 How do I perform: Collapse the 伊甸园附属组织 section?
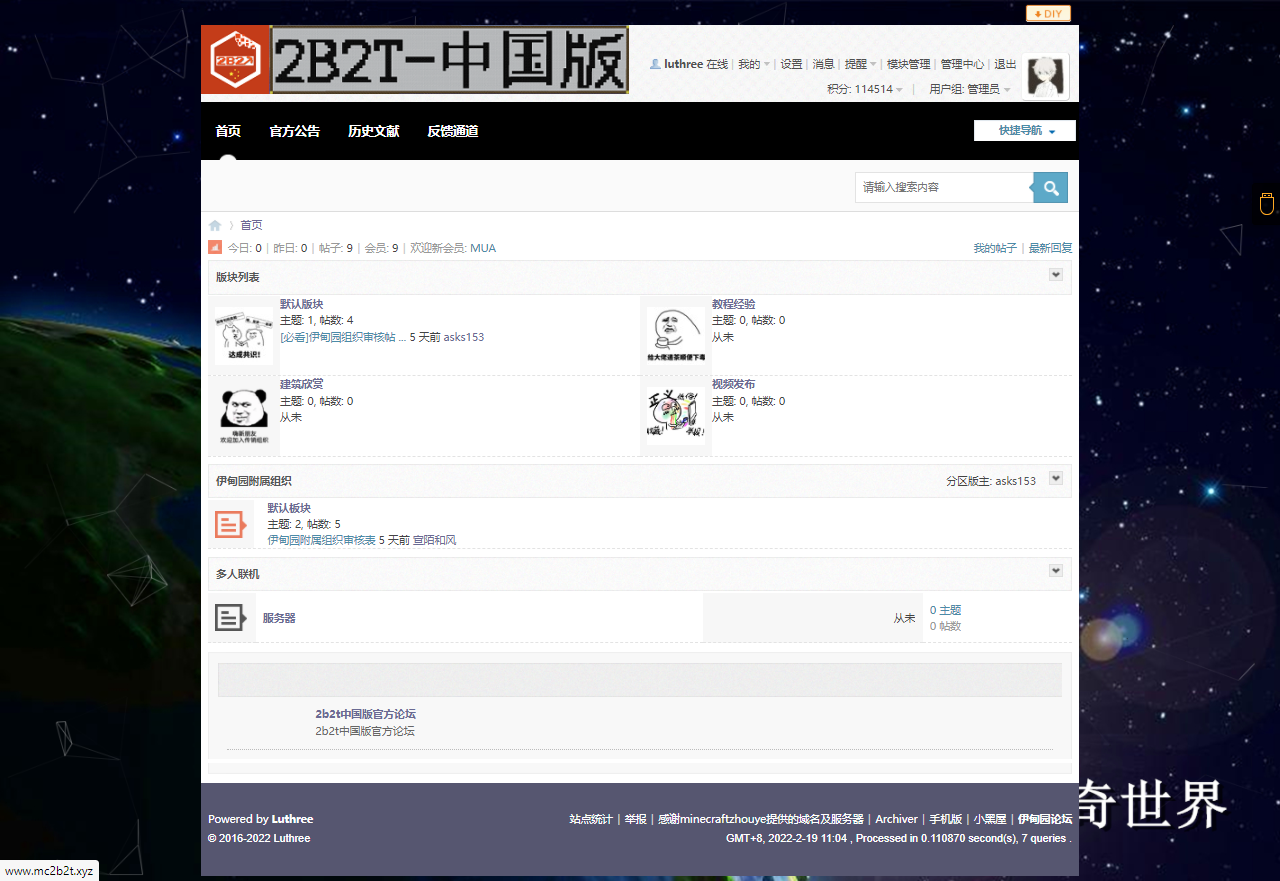(1055, 478)
